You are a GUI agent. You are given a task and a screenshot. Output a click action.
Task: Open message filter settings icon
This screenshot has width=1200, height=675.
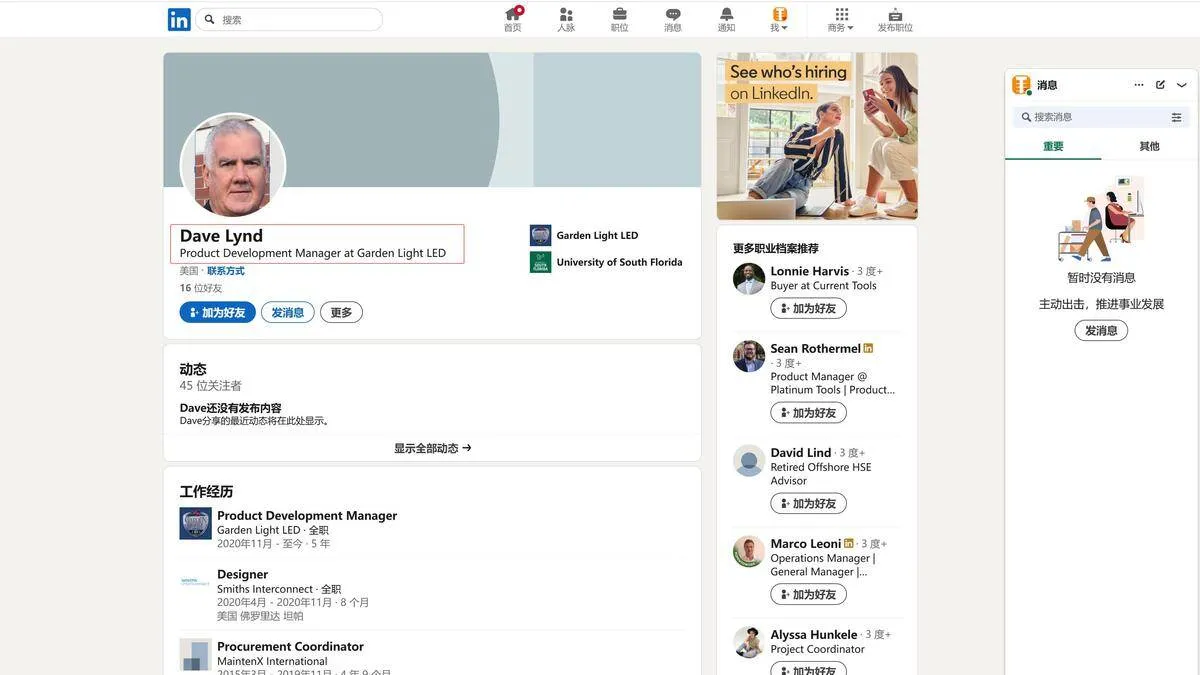pos(1177,117)
